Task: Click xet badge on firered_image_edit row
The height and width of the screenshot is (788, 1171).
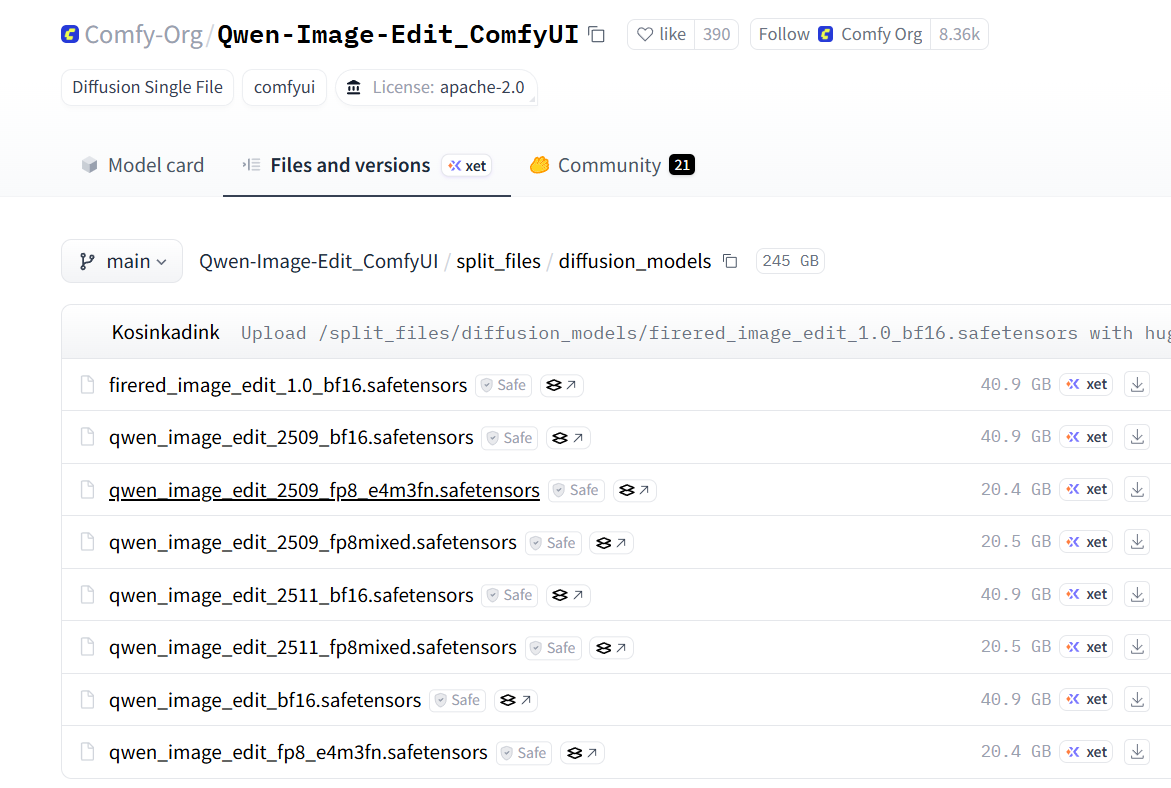Action: (1087, 385)
